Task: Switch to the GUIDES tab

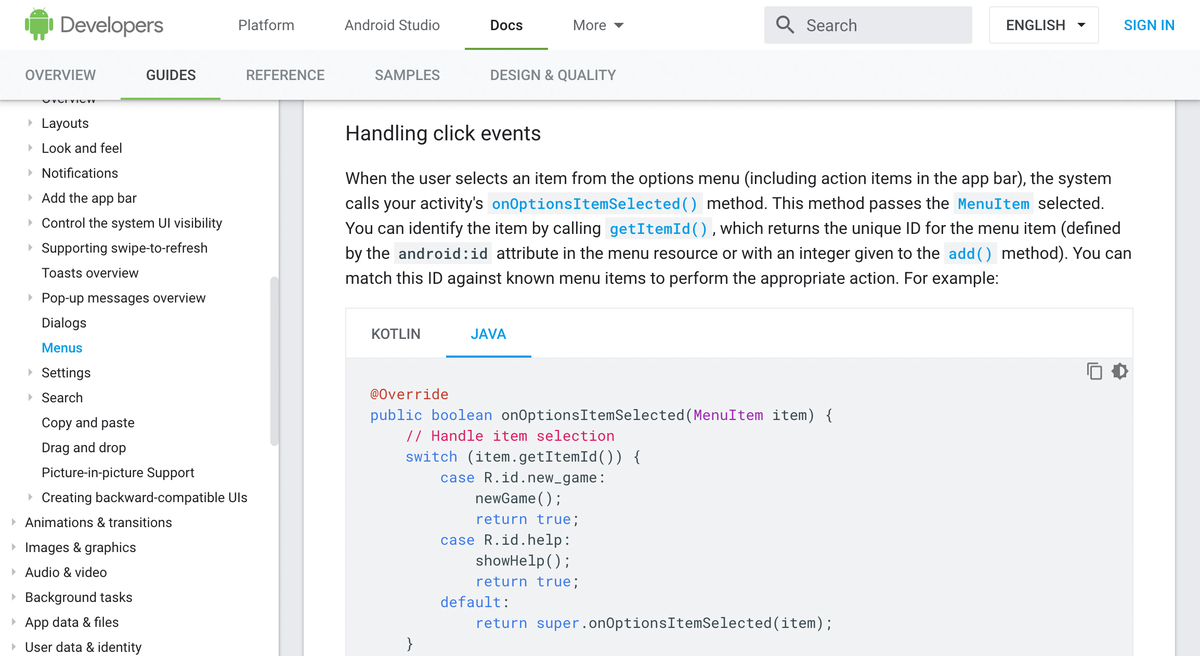Action: (171, 75)
